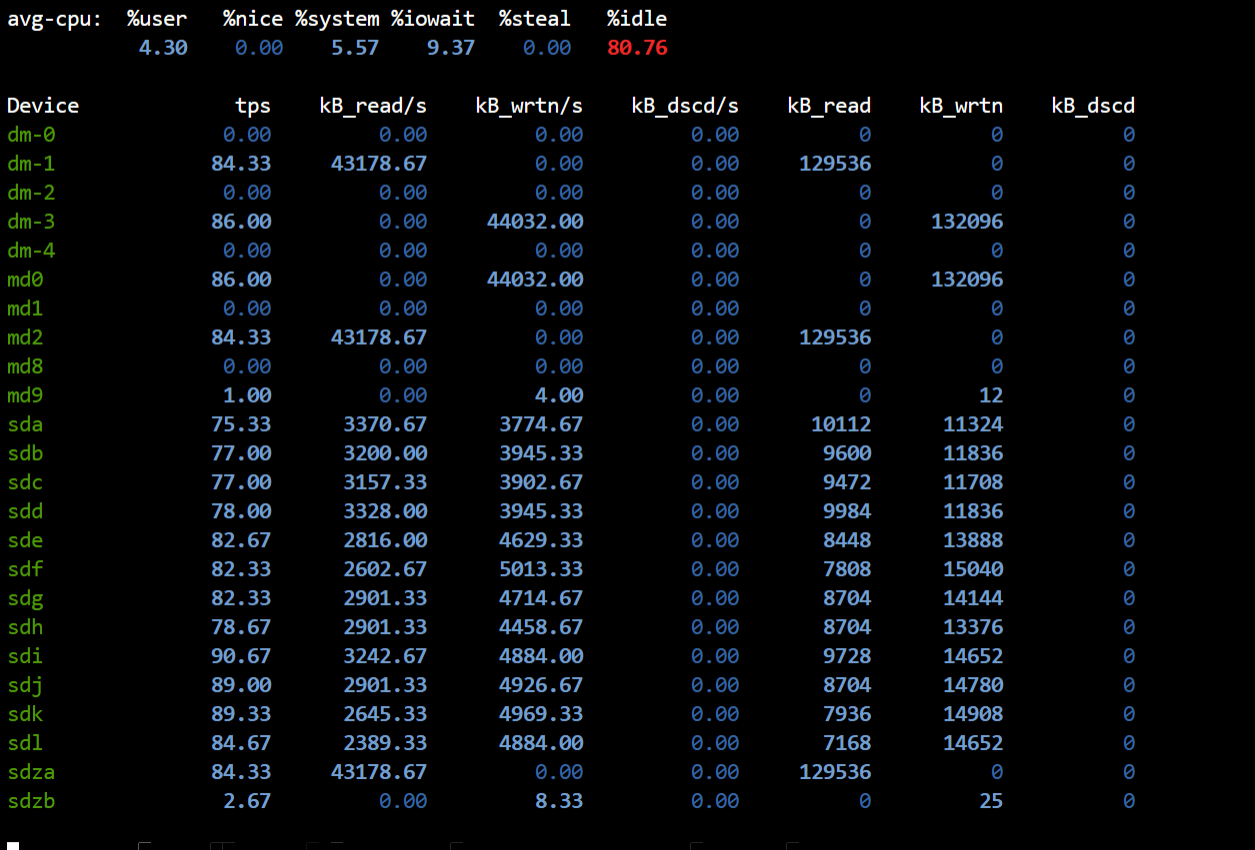Select the sdj kB_wrtn/s value 4926.67
1255x850 pixels.
click(x=541, y=686)
